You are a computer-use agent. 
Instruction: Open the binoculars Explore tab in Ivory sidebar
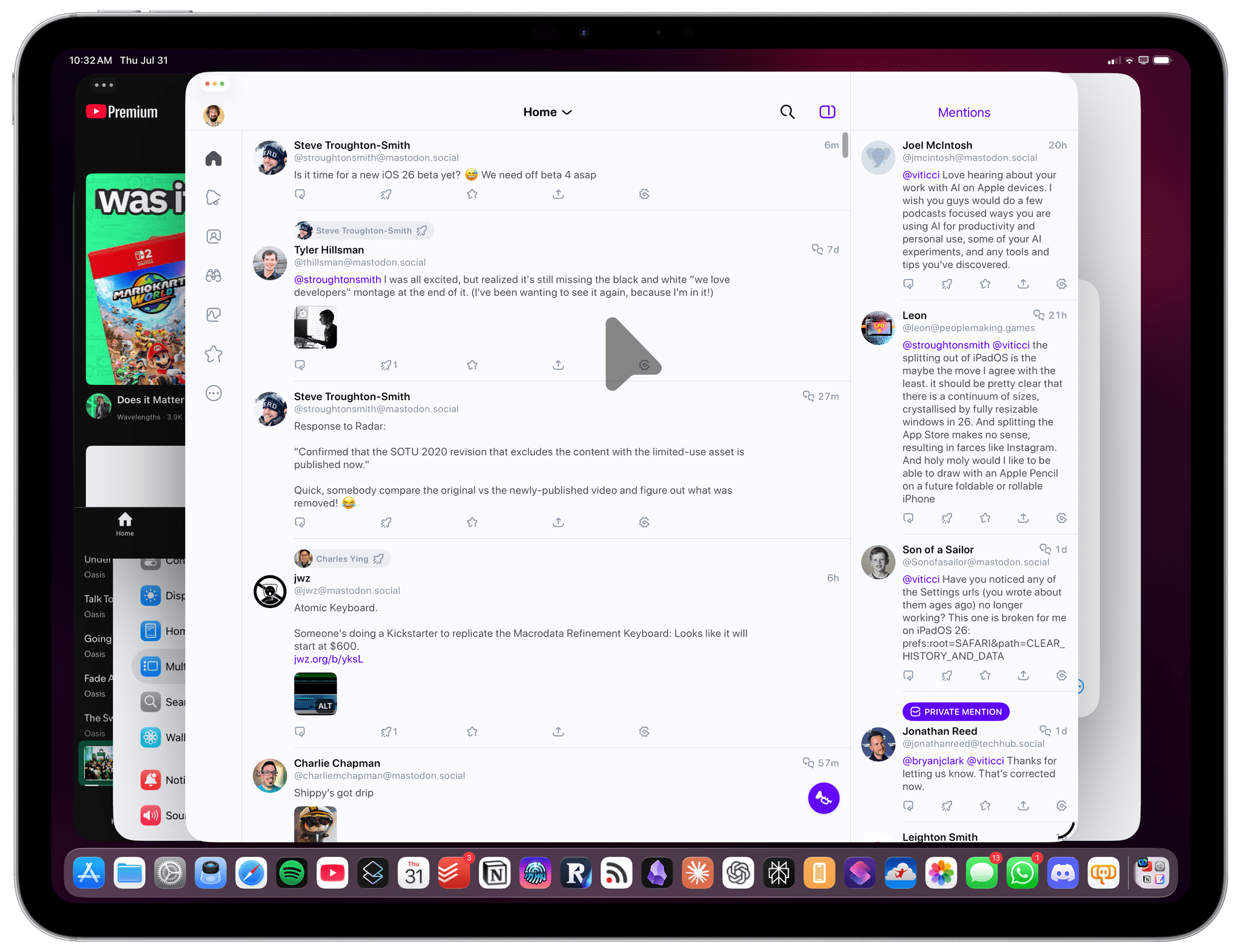pyautogui.click(x=213, y=275)
